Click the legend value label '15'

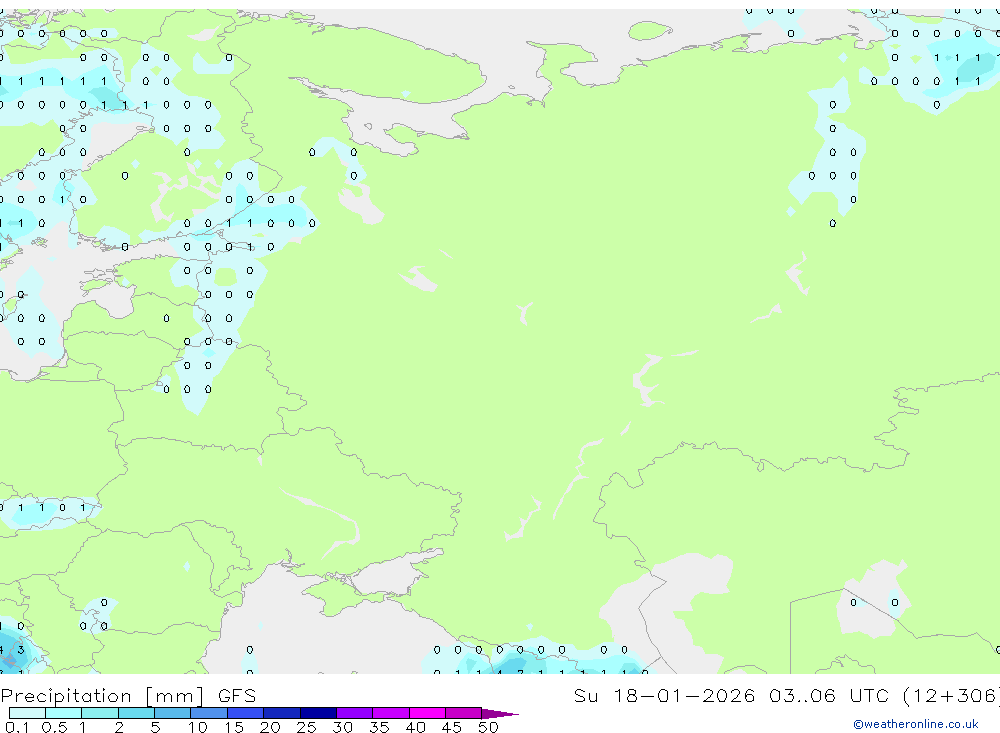click(x=233, y=727)
